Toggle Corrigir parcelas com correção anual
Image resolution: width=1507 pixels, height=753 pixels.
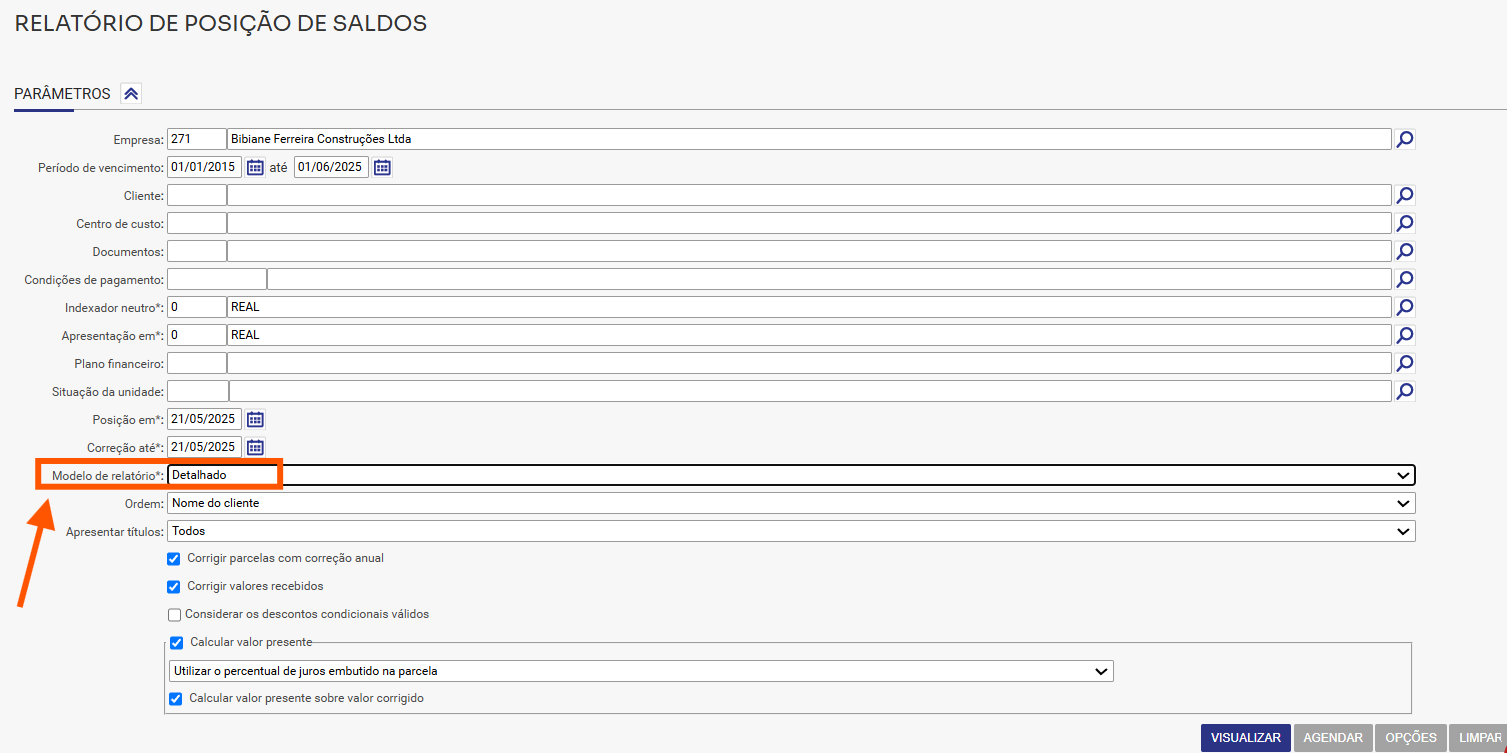[174, 559]
